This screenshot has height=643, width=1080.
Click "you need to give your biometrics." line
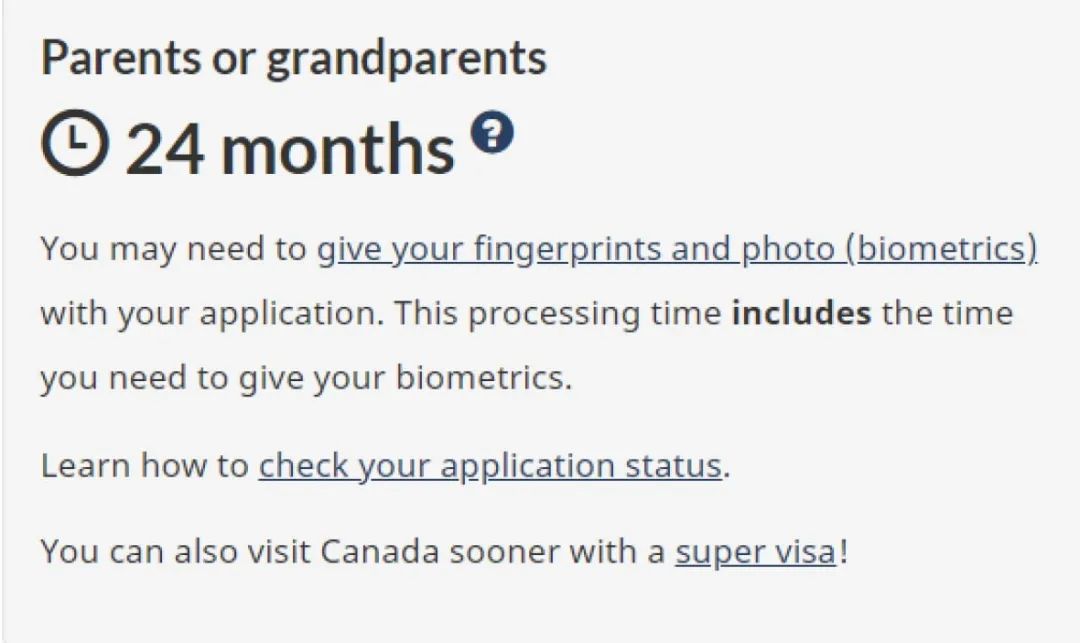click(x=305, y=379)
